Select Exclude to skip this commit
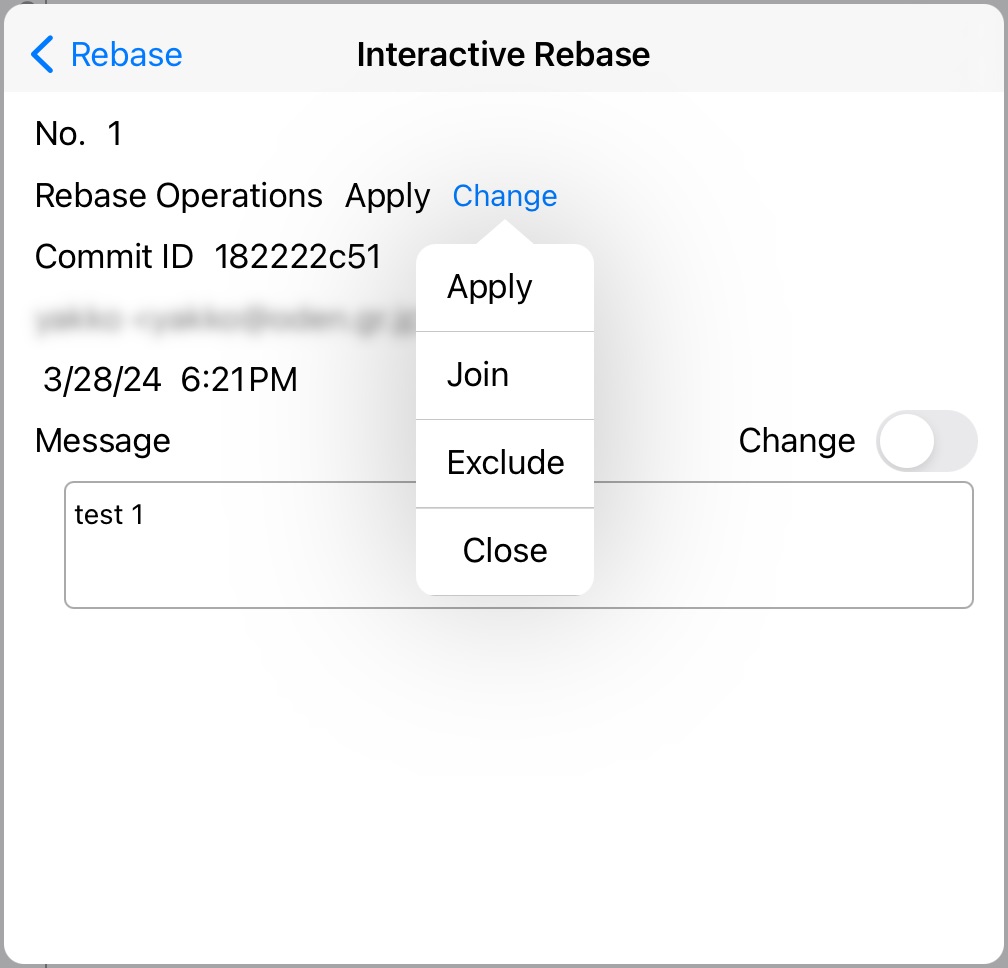1008x968 pixels. click(506, 462)
